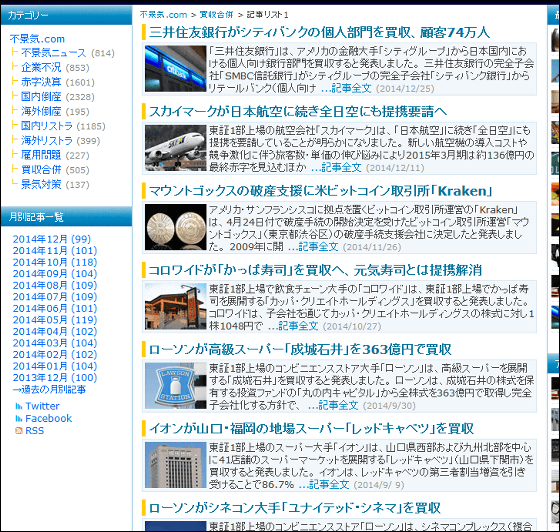Screen dimensions: 560x532
Task: Click the Lawson Station logo thumbnail
Action: (x=175, y=386)
